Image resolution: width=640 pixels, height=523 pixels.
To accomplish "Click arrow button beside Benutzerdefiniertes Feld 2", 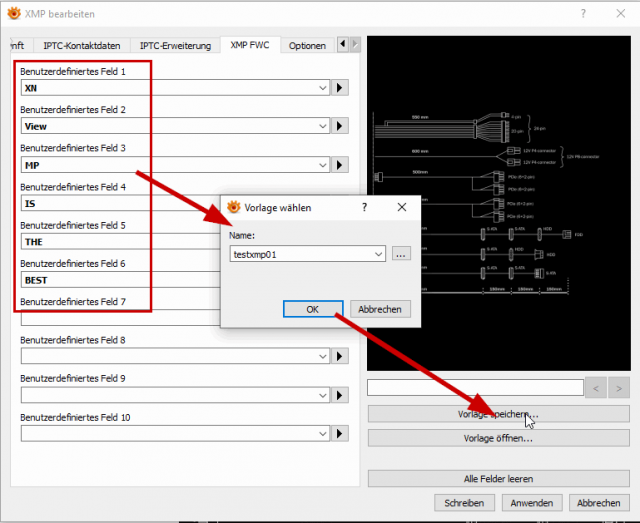I will tap(340, 126).
